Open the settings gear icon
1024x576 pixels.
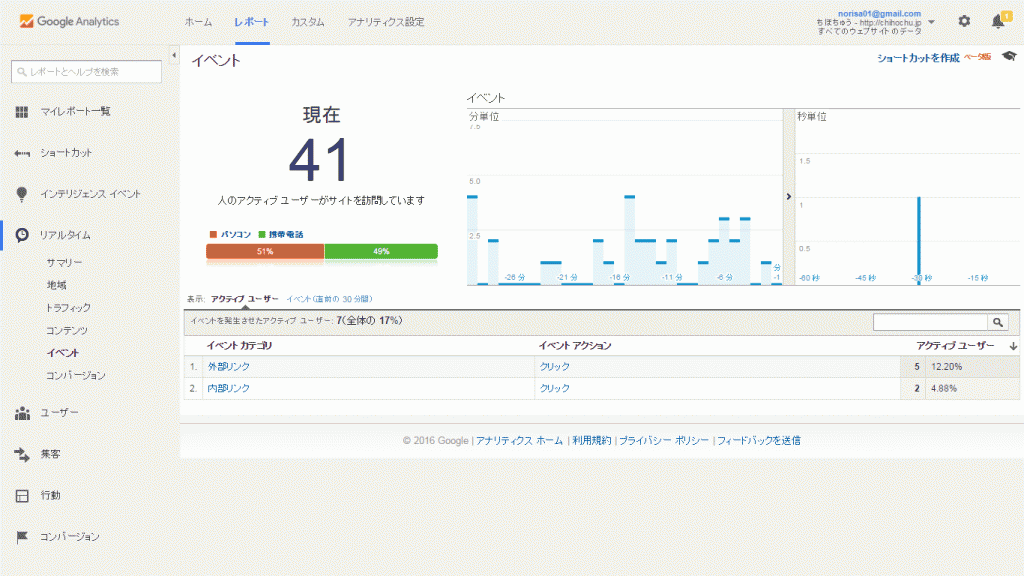[x=963, y=19]
